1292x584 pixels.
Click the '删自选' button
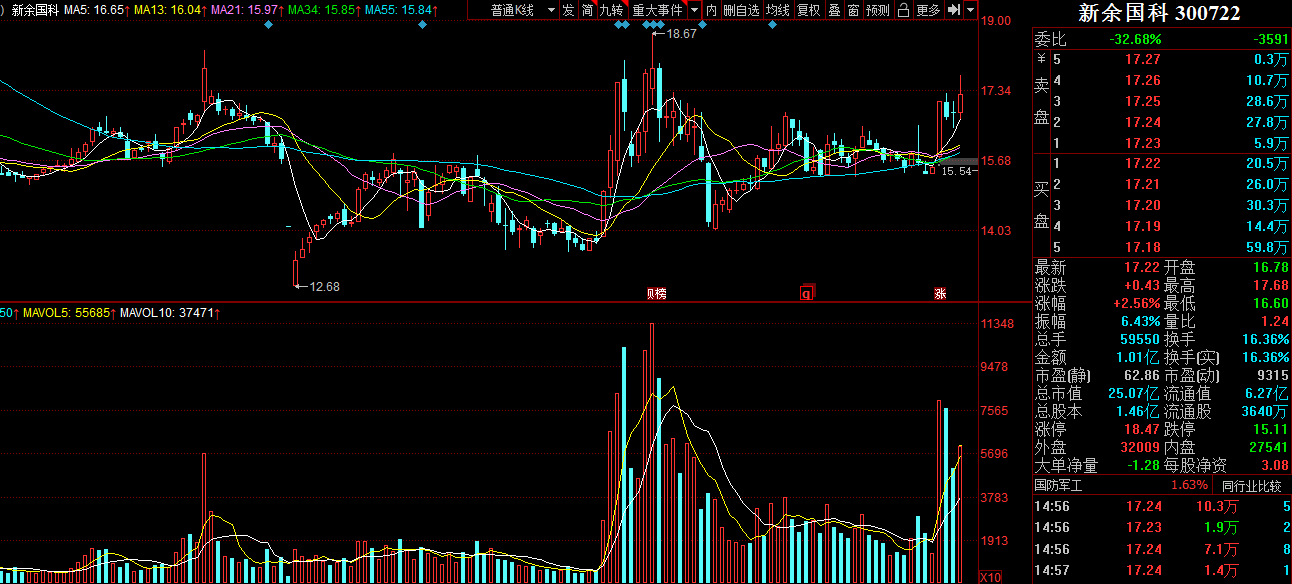pyautogui.click(x=741, y=10)
